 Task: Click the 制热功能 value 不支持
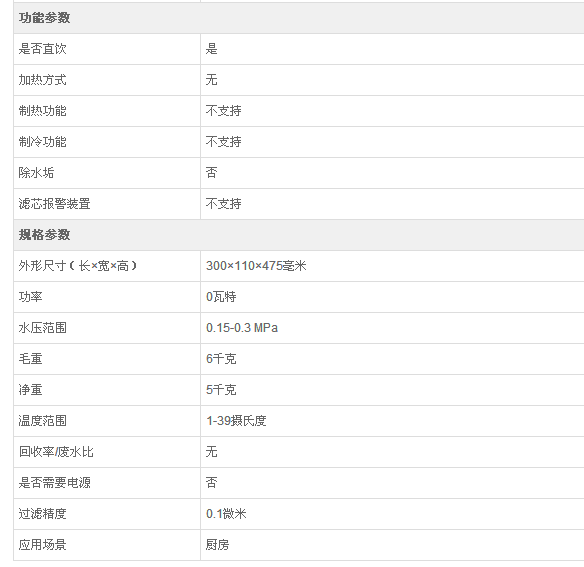[x=223, y=111]
